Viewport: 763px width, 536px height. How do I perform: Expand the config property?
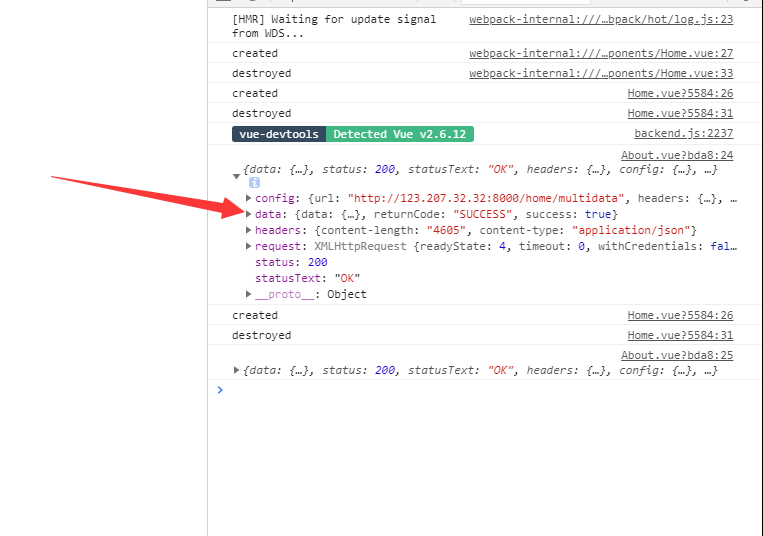pos(248,198)
